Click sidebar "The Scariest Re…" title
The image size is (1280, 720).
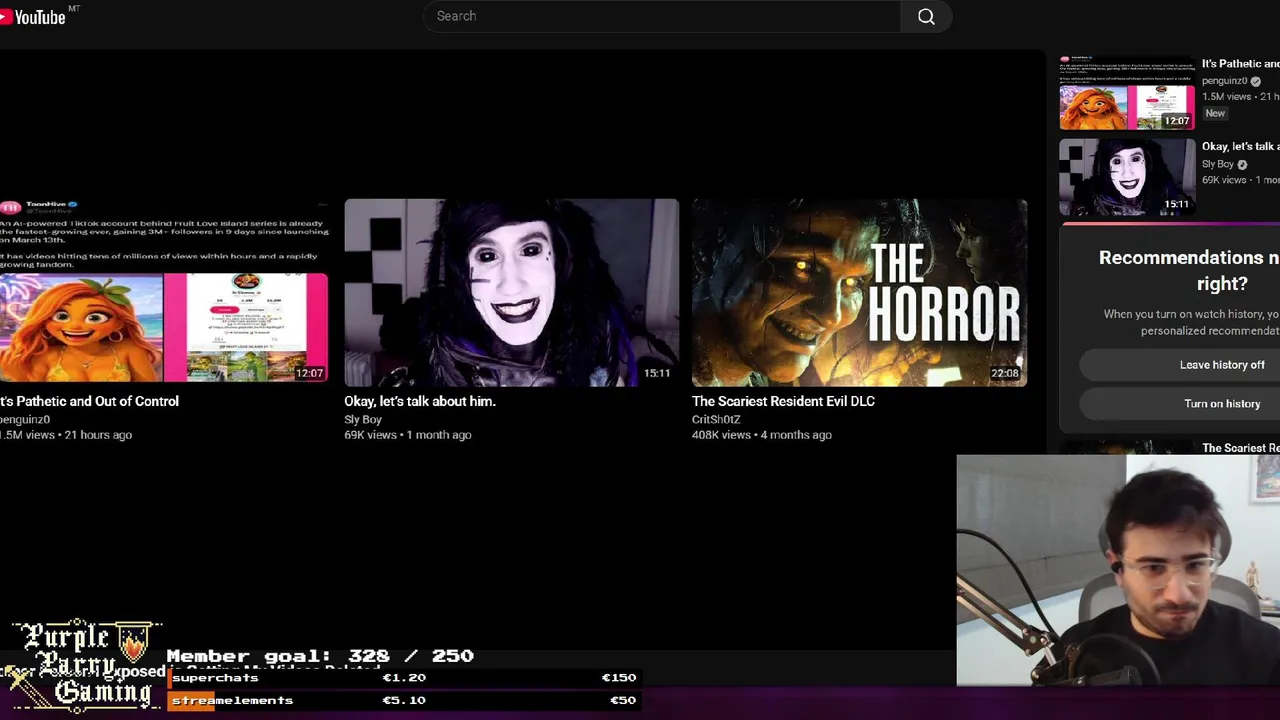[x=1240, y=448]
